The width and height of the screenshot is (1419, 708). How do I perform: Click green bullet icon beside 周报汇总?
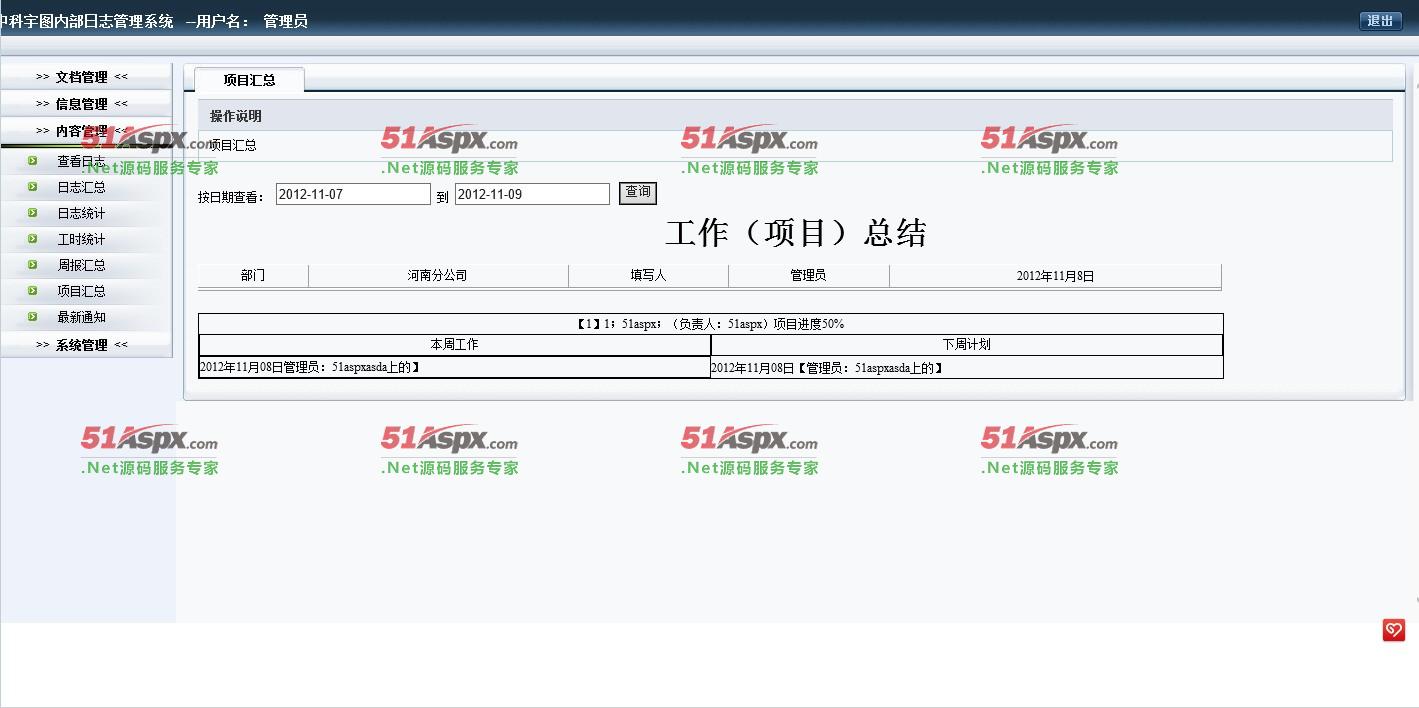point(33,264)
